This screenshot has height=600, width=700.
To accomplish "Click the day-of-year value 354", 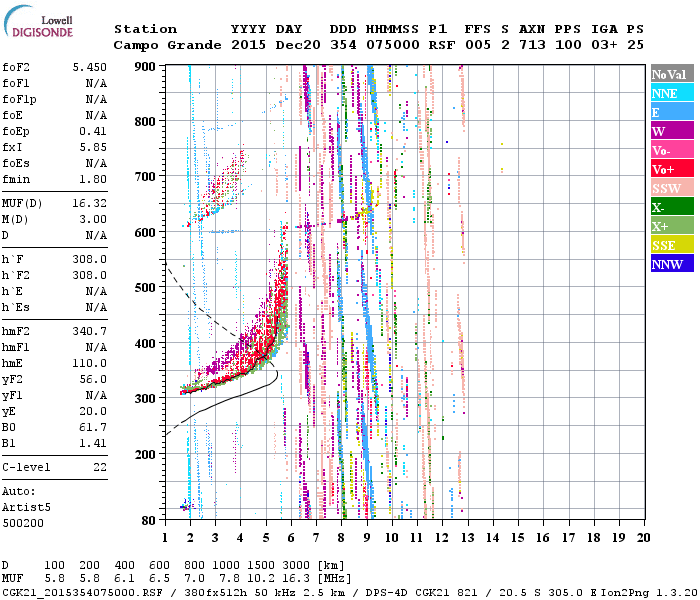I will 343,45.
